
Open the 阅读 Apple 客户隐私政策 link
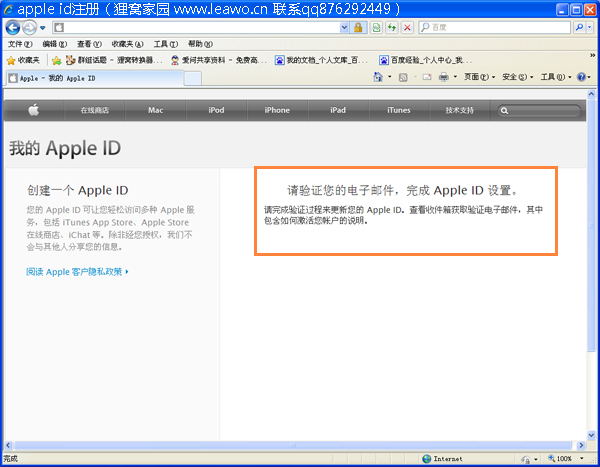click(77, 272)
